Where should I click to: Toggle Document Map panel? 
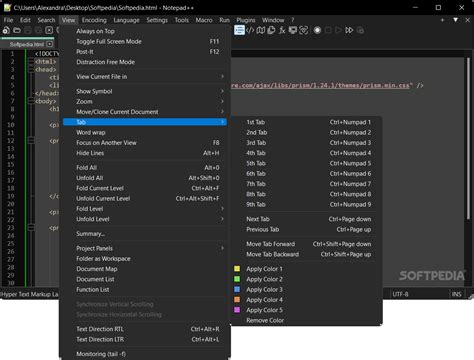point(145,269)
